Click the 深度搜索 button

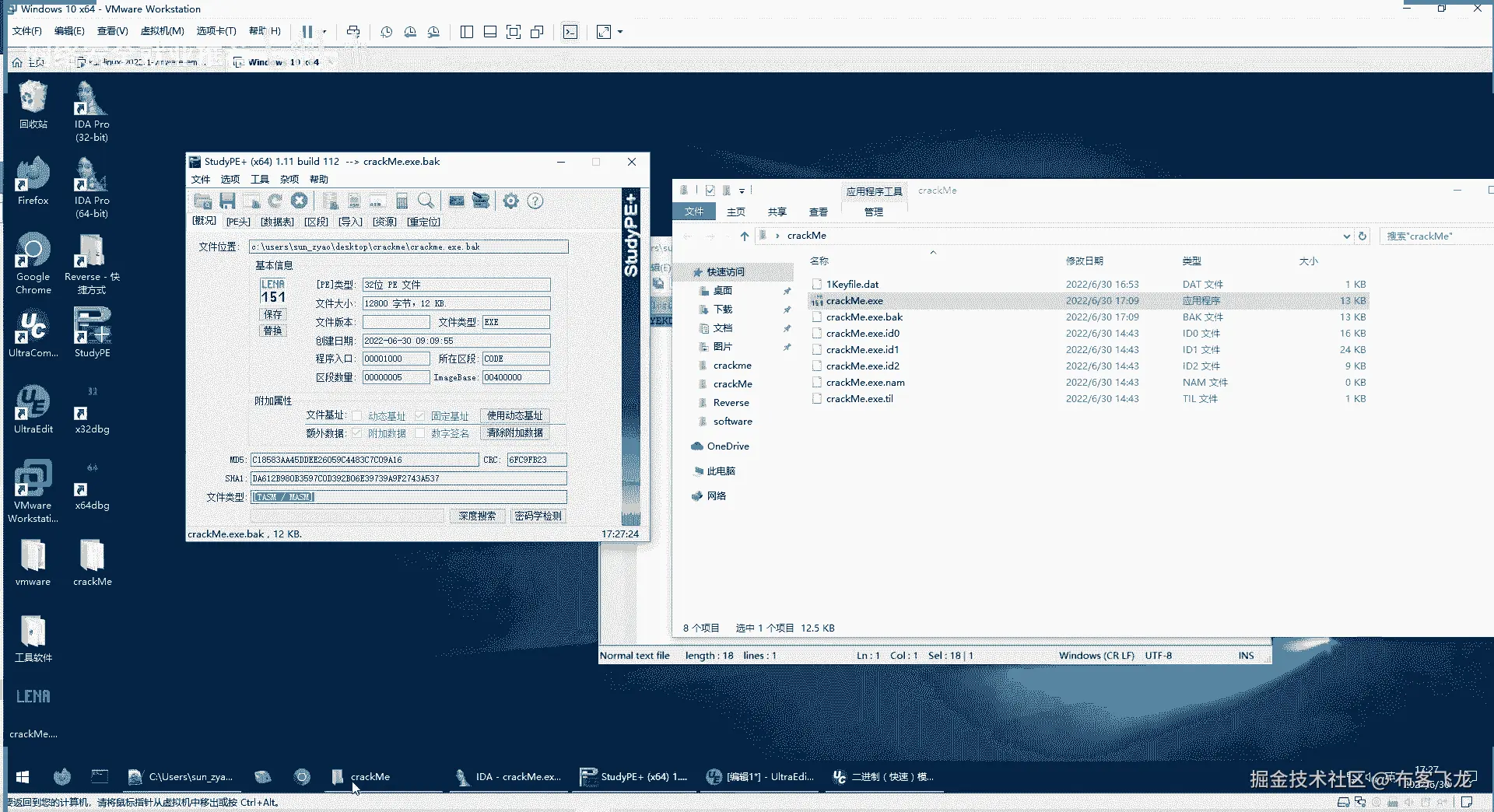477,516
